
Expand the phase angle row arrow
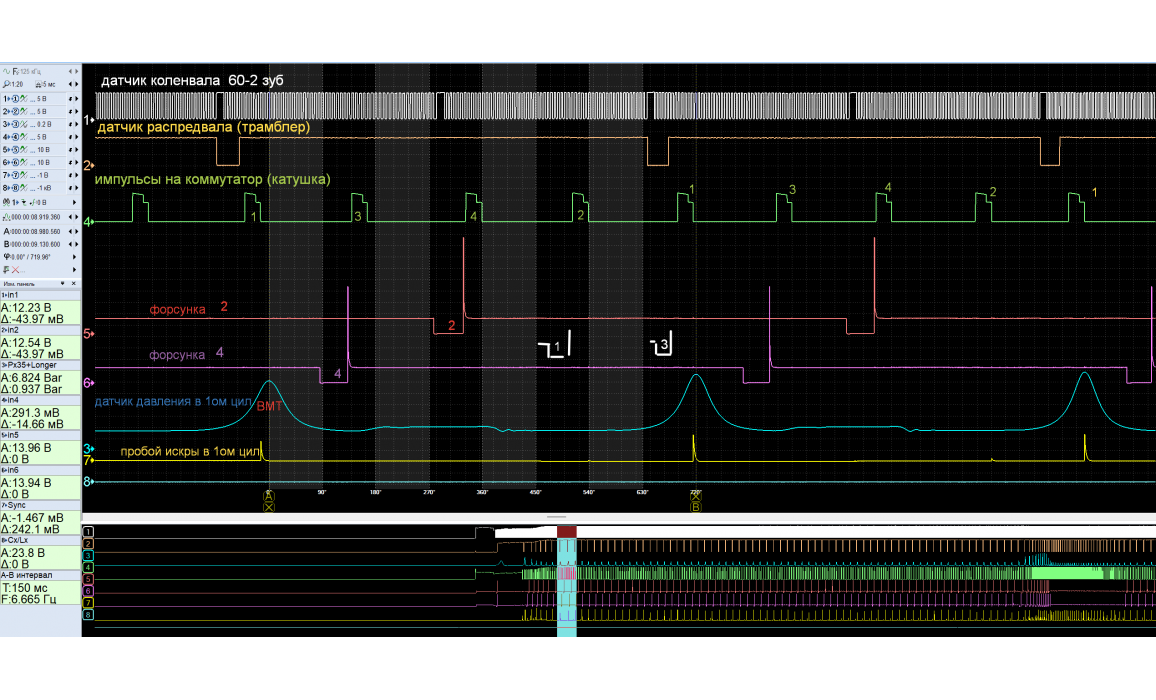coord(75,256)
